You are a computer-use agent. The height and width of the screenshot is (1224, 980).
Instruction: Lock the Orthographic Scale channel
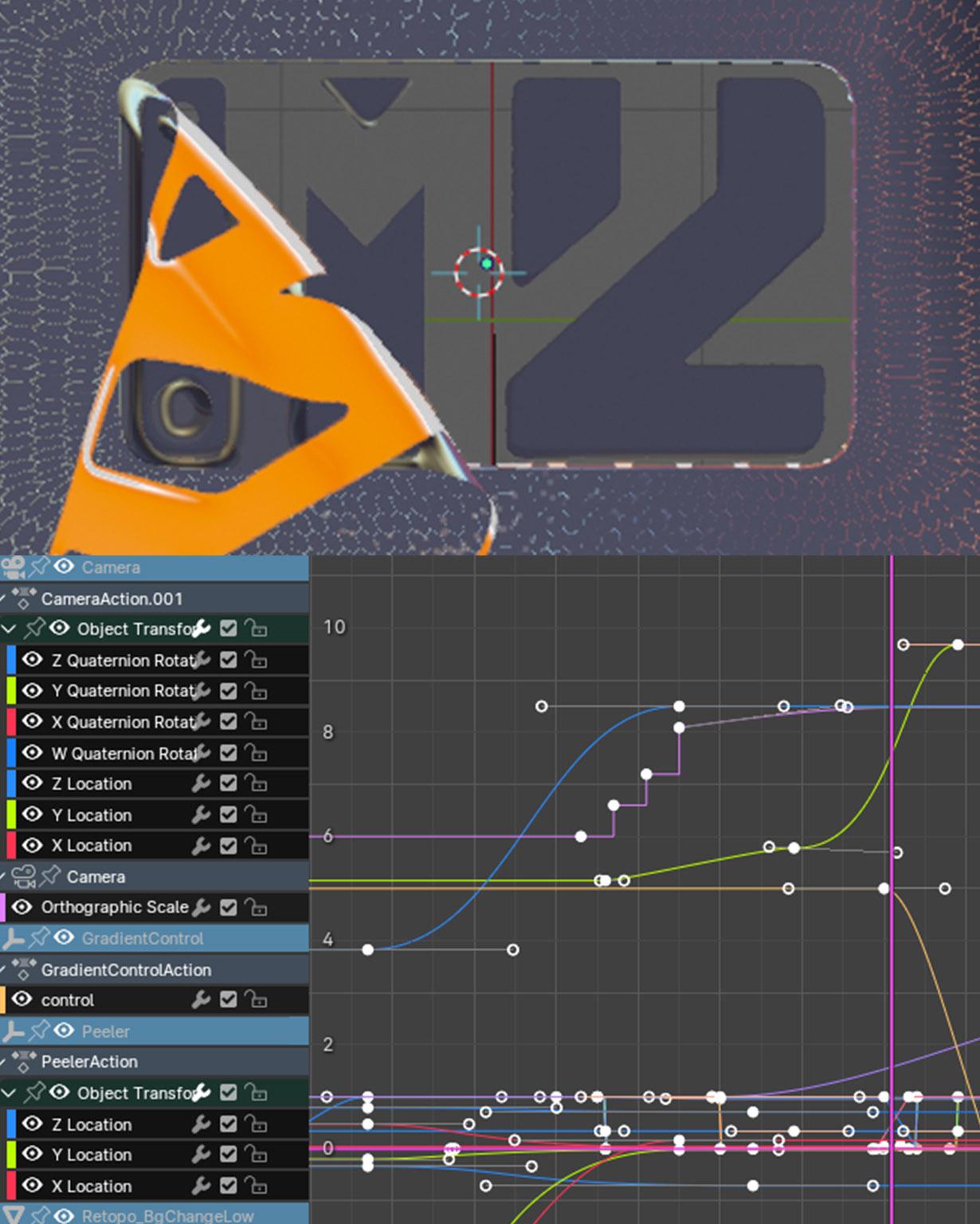(255, 907)
